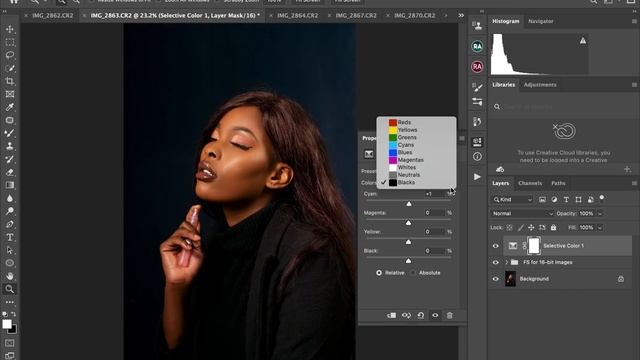This screenshot has width=640, height=360.
Task: Hide the FS for 16-bit Images group
Action: pyautogui.click(x=496, y=262)
